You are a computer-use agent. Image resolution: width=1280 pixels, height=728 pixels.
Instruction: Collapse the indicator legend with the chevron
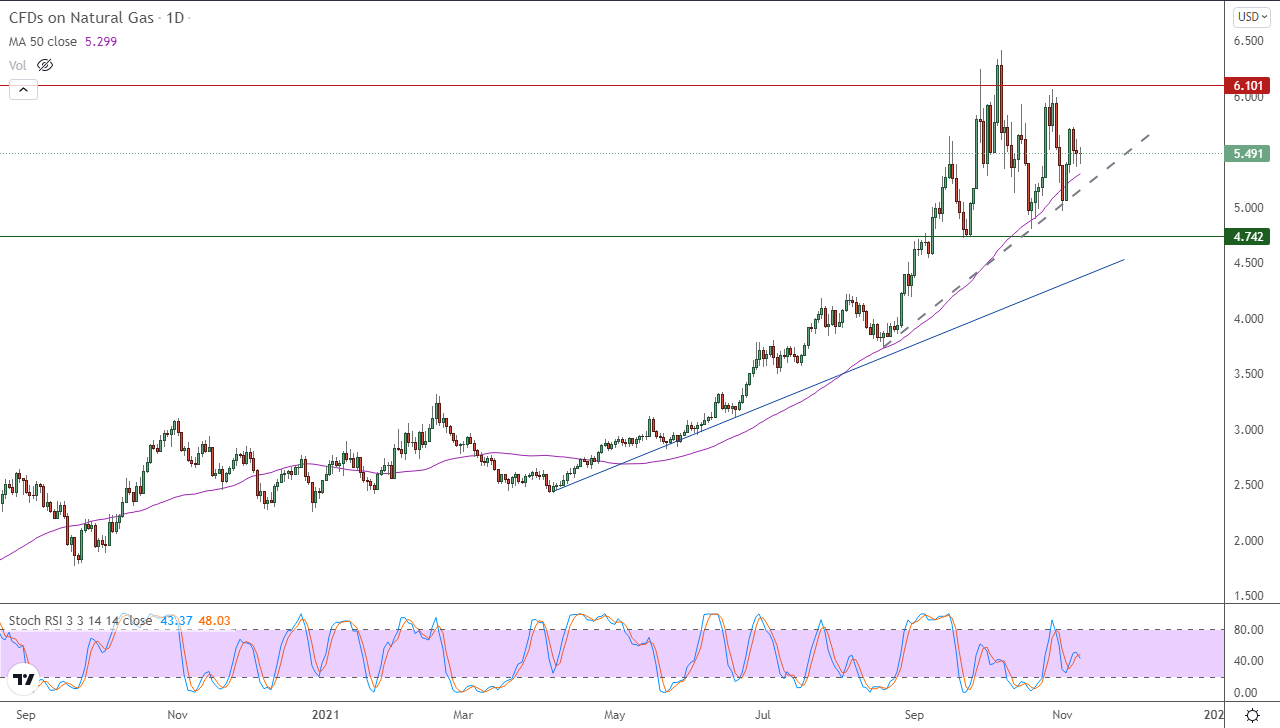23,90
